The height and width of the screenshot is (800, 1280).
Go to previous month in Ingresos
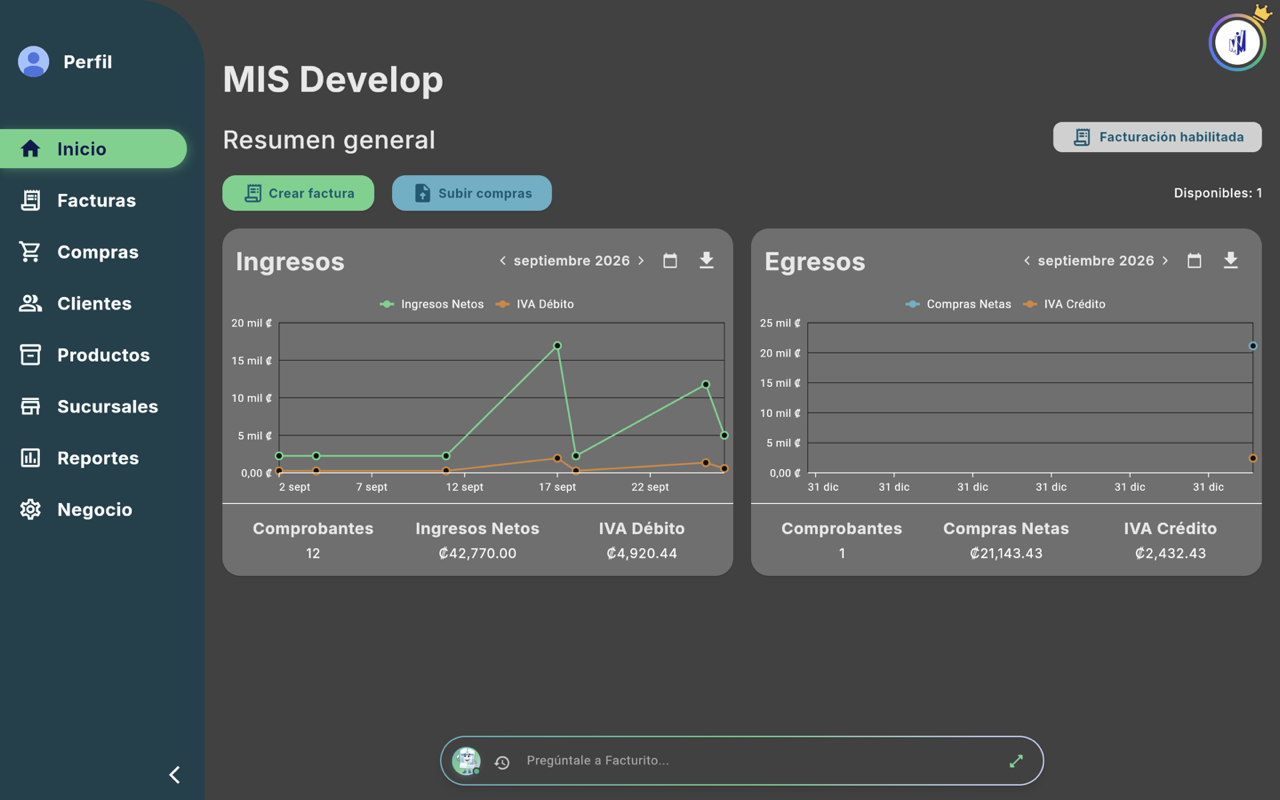click(x=502, y=261)
